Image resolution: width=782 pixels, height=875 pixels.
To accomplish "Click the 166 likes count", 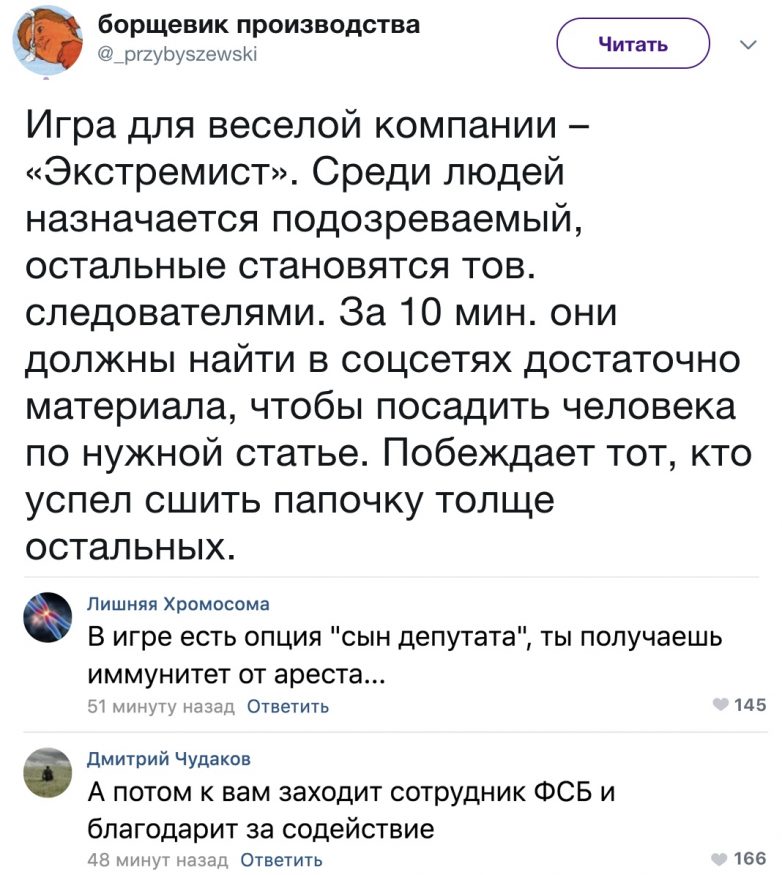I will 749,858.
